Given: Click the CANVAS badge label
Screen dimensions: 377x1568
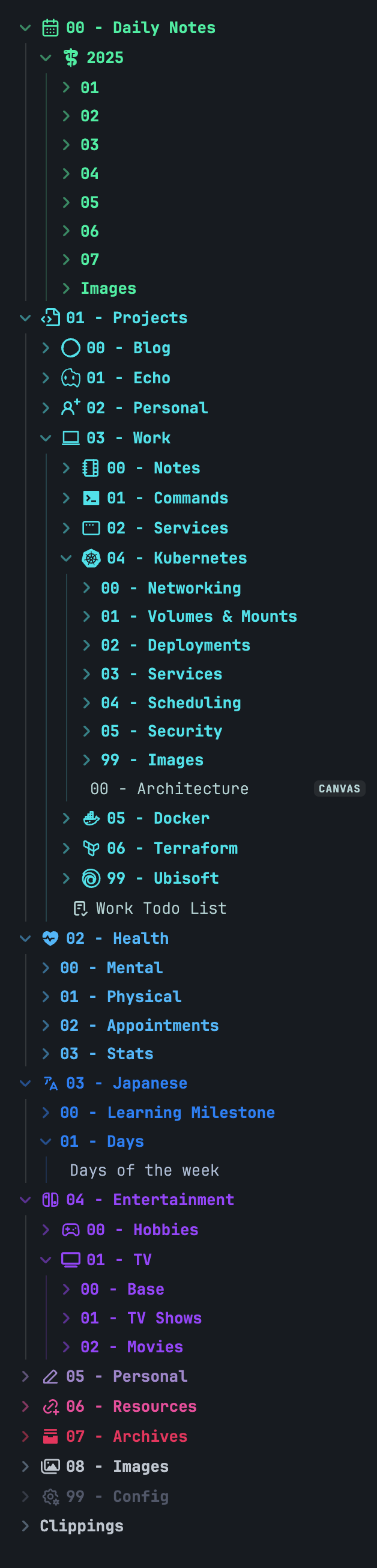Looking at the screenshot, I should 339,788.
